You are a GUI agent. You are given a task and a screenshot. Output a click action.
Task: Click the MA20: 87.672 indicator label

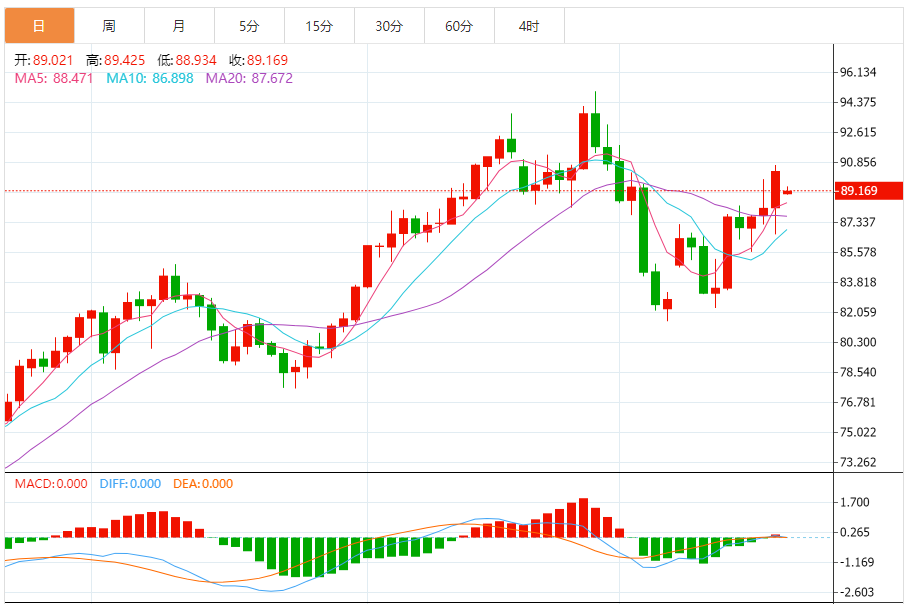pos(249,78)
